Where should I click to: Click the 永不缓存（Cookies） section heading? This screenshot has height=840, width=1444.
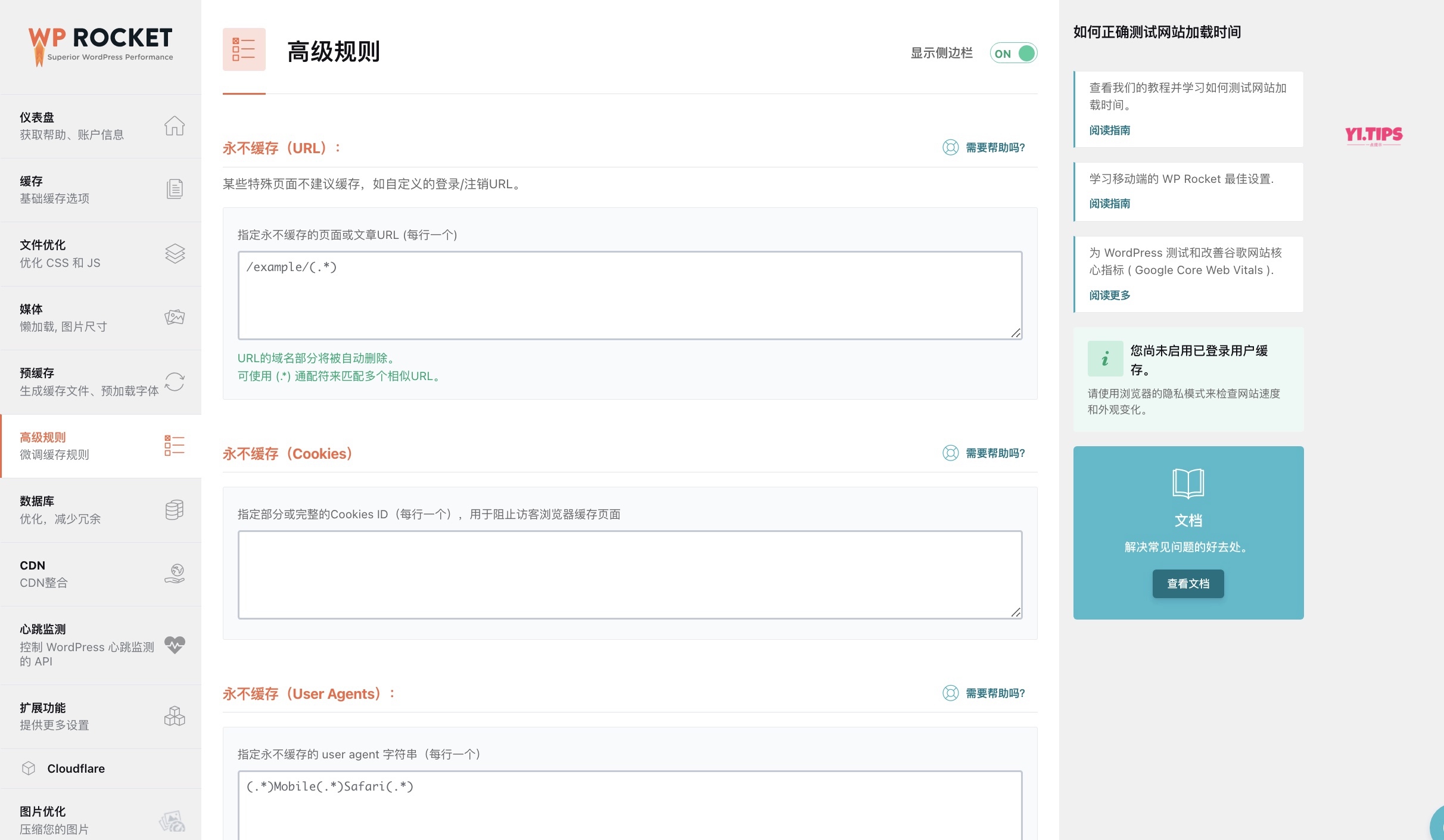pos(288,454)
